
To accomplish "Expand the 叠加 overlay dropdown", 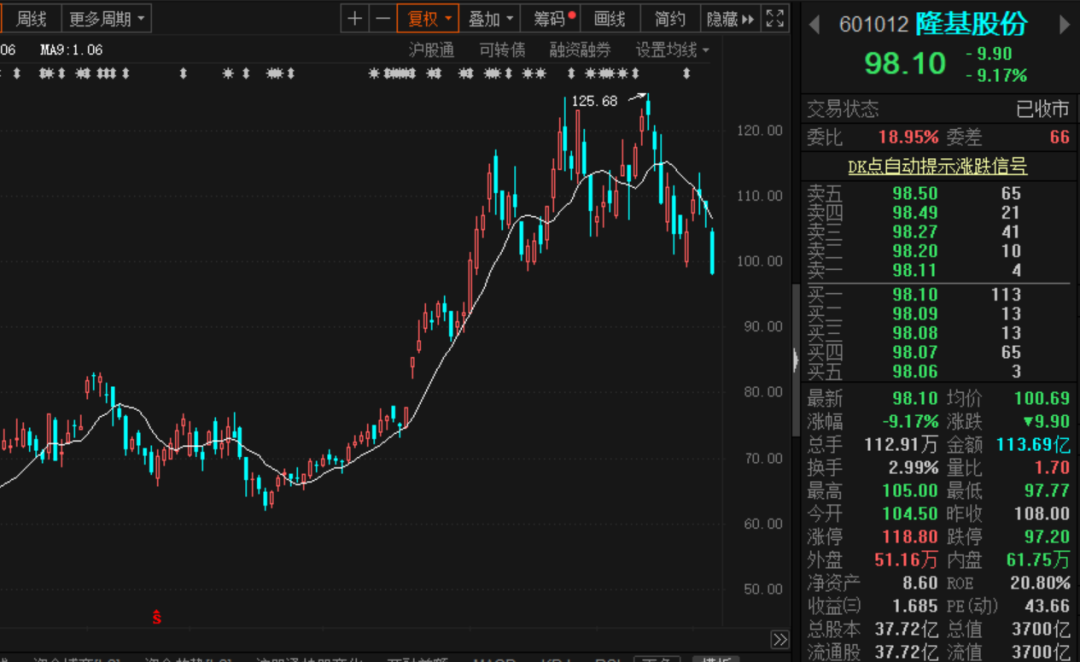I will click(x=491, y=18).
